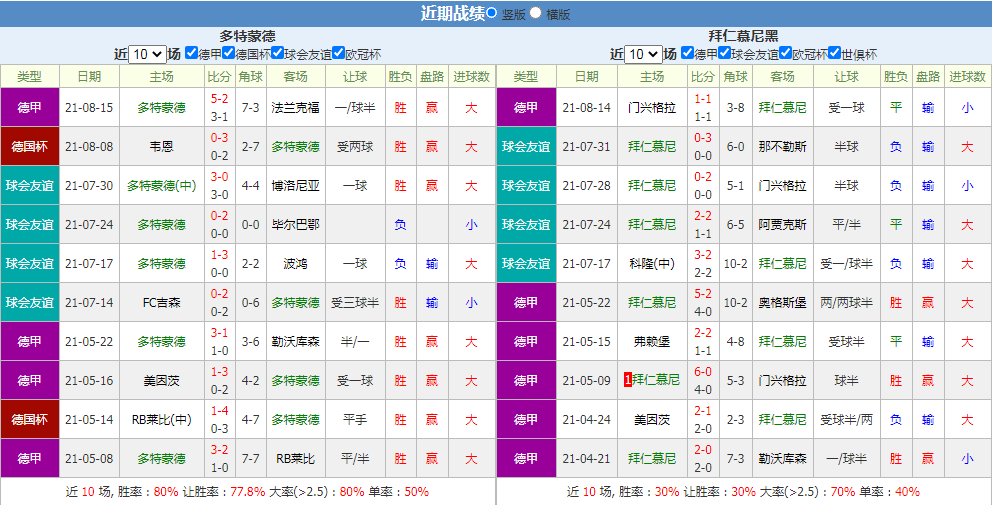
Task: Click the 受三球半 handicap cell
Action: point(355,302)
